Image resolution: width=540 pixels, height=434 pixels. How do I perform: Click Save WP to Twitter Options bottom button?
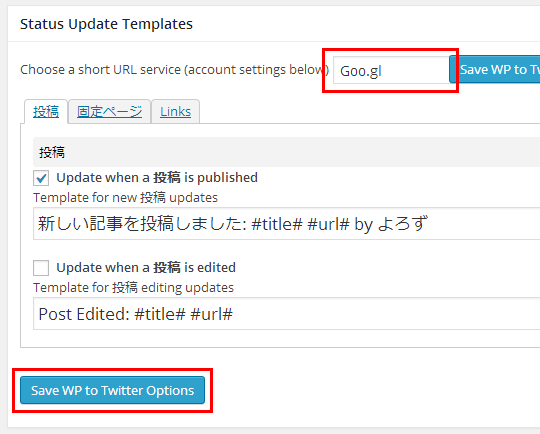[x=113, y=390]
